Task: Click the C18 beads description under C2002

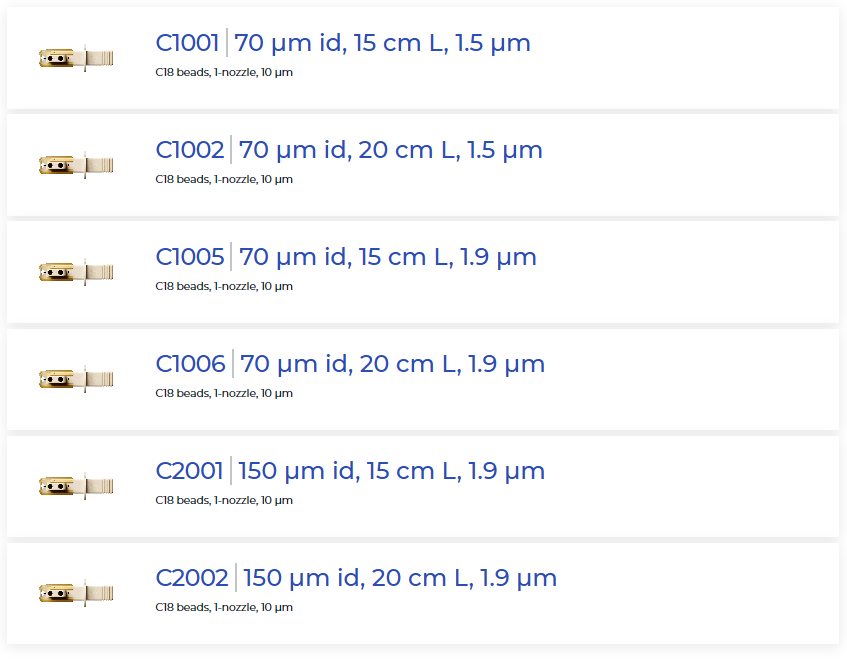Action: (224, 608)
